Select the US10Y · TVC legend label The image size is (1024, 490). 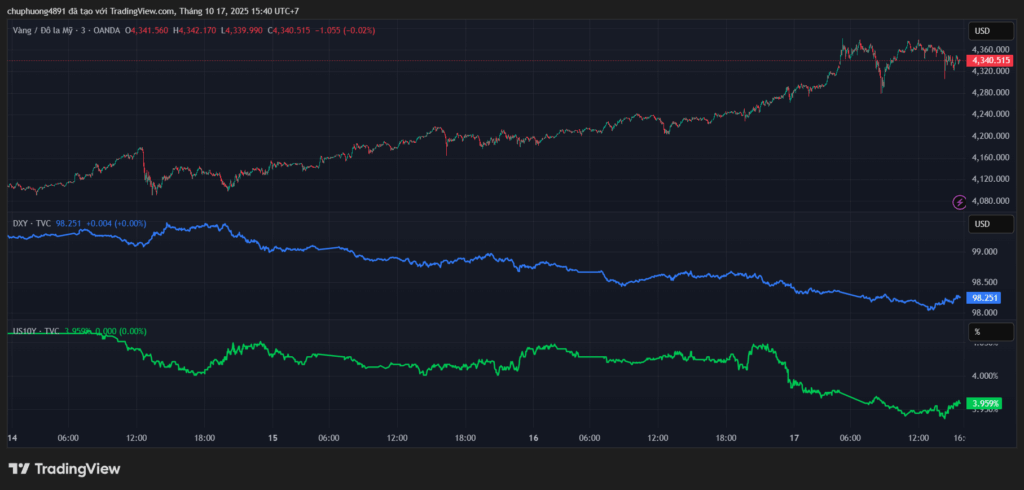click(35, 330)
